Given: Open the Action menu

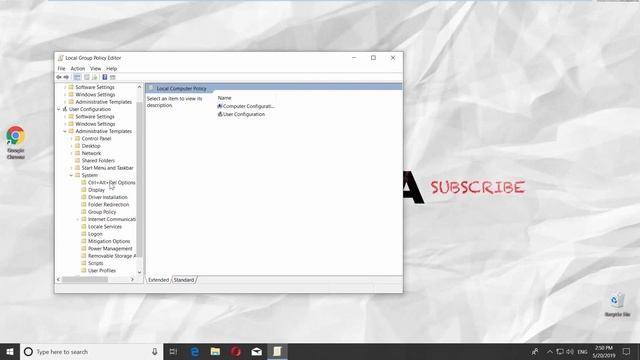Looking at the screenshot, I should click(78, 69).
